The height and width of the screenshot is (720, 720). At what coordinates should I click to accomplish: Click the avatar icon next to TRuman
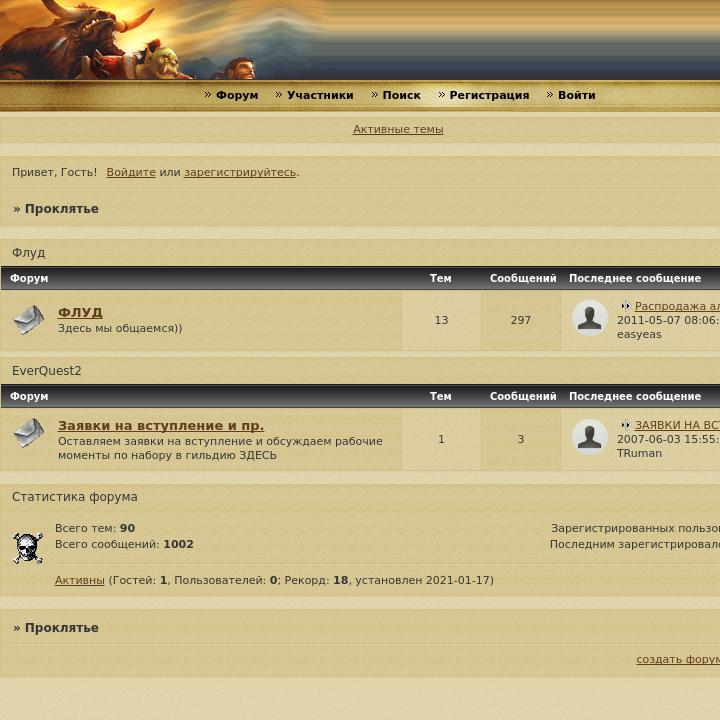click(x=590, y=437)
